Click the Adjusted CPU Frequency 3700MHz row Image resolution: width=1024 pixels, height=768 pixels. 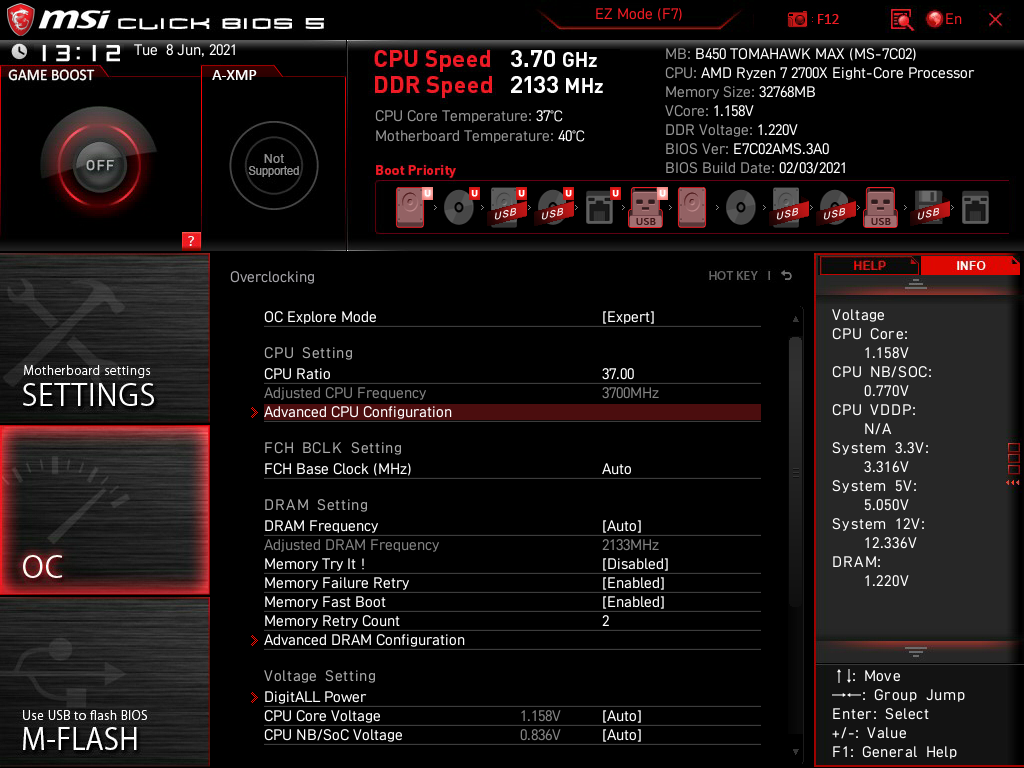(512, 392)
